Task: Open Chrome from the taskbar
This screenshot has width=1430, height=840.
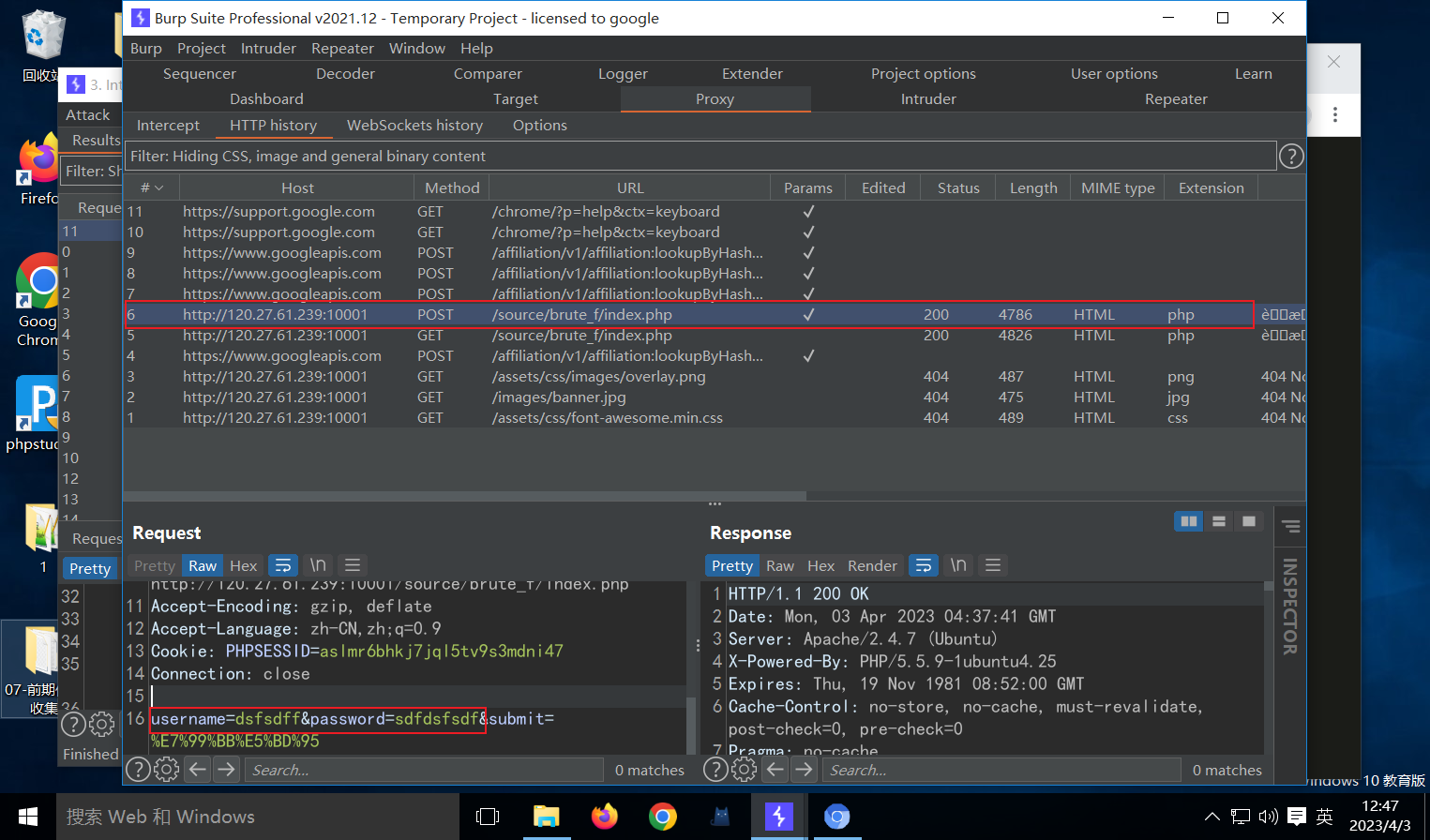Action: 663,817
